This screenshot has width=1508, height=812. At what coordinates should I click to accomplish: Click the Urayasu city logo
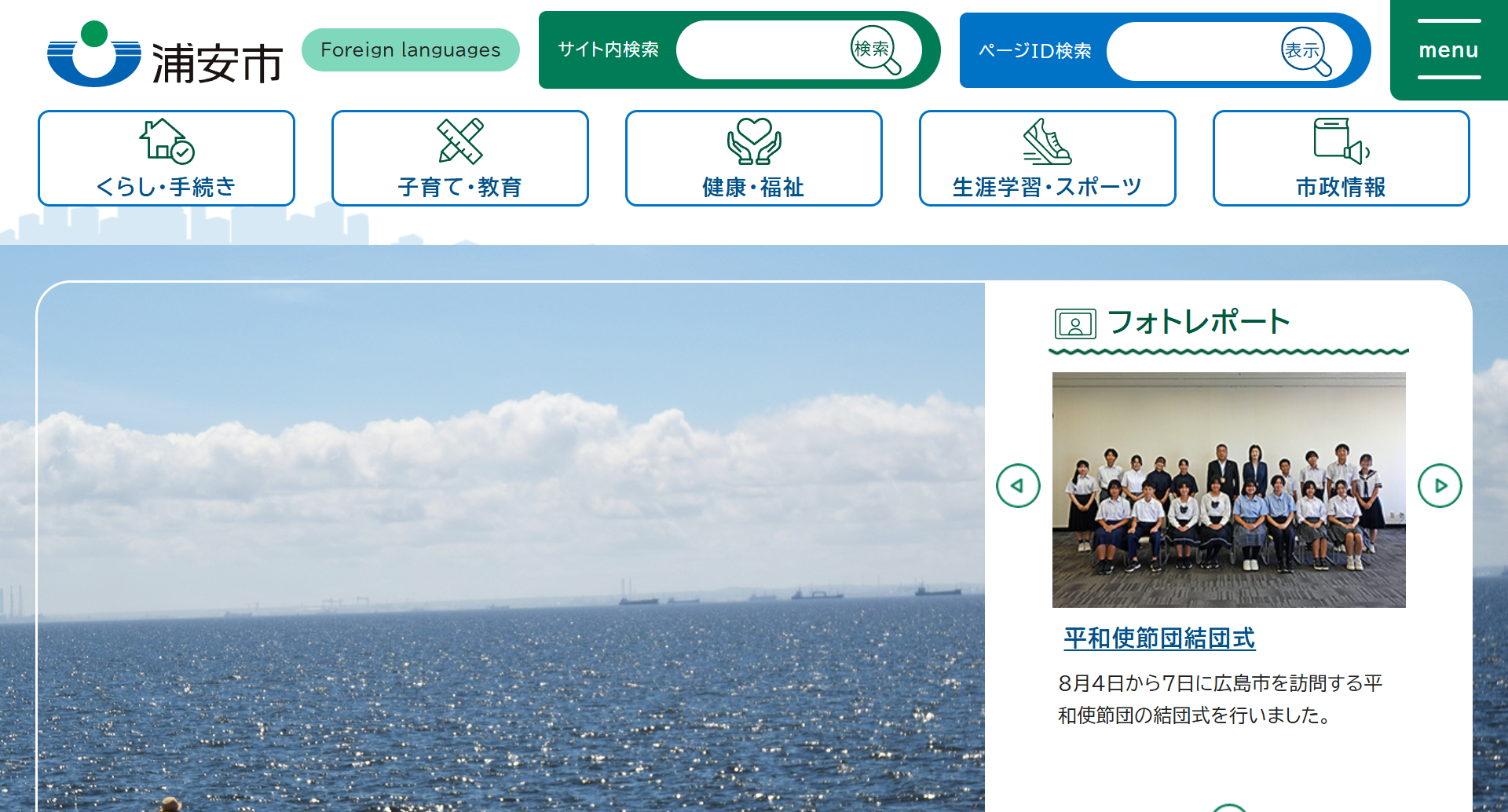tap(165, 53)
